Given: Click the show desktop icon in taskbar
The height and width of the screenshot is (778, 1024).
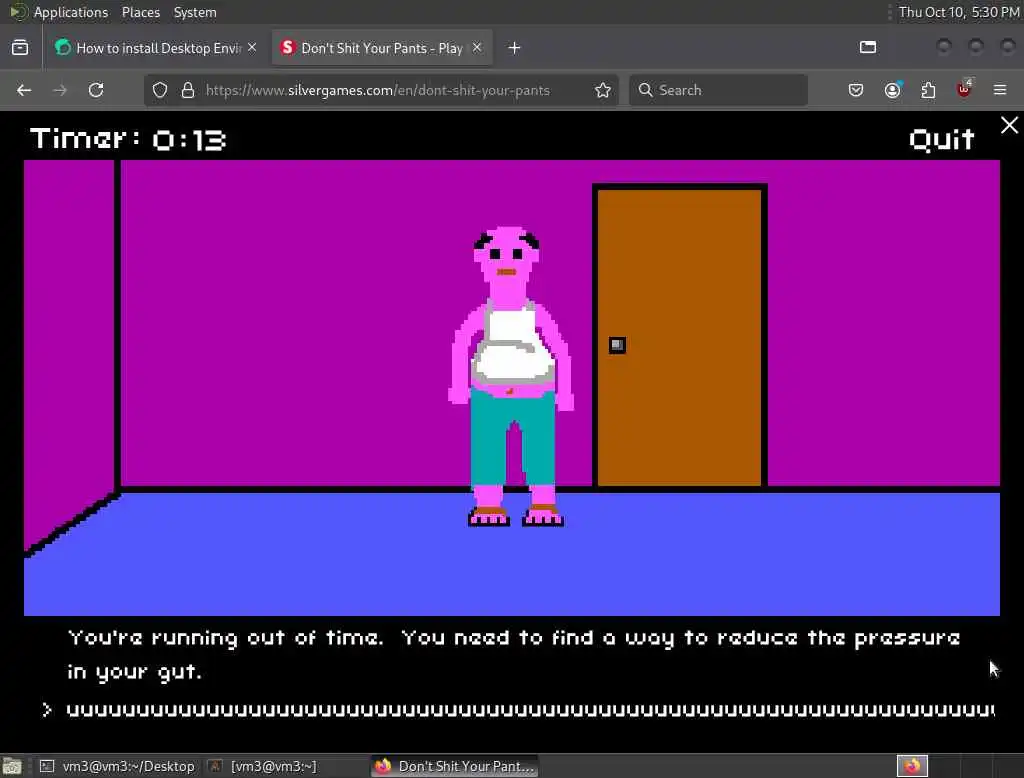Looking at the screenshot, I should pyautogui.click(x=12, y=766).
